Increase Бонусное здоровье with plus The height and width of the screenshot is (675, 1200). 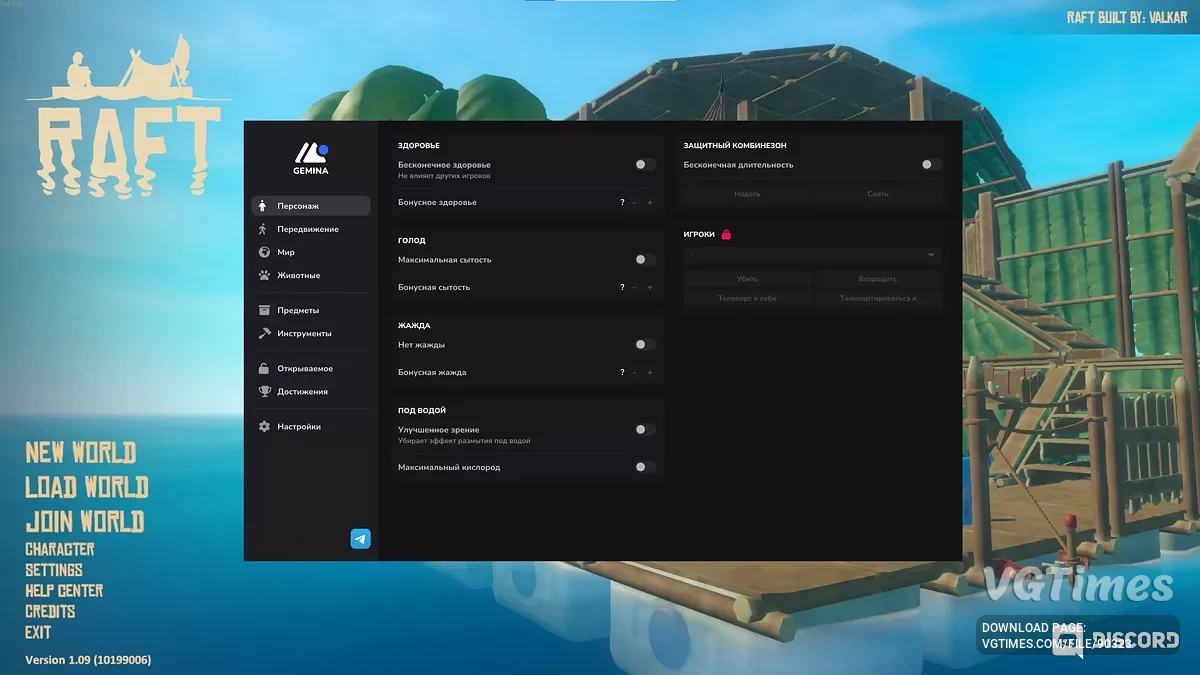650,203
